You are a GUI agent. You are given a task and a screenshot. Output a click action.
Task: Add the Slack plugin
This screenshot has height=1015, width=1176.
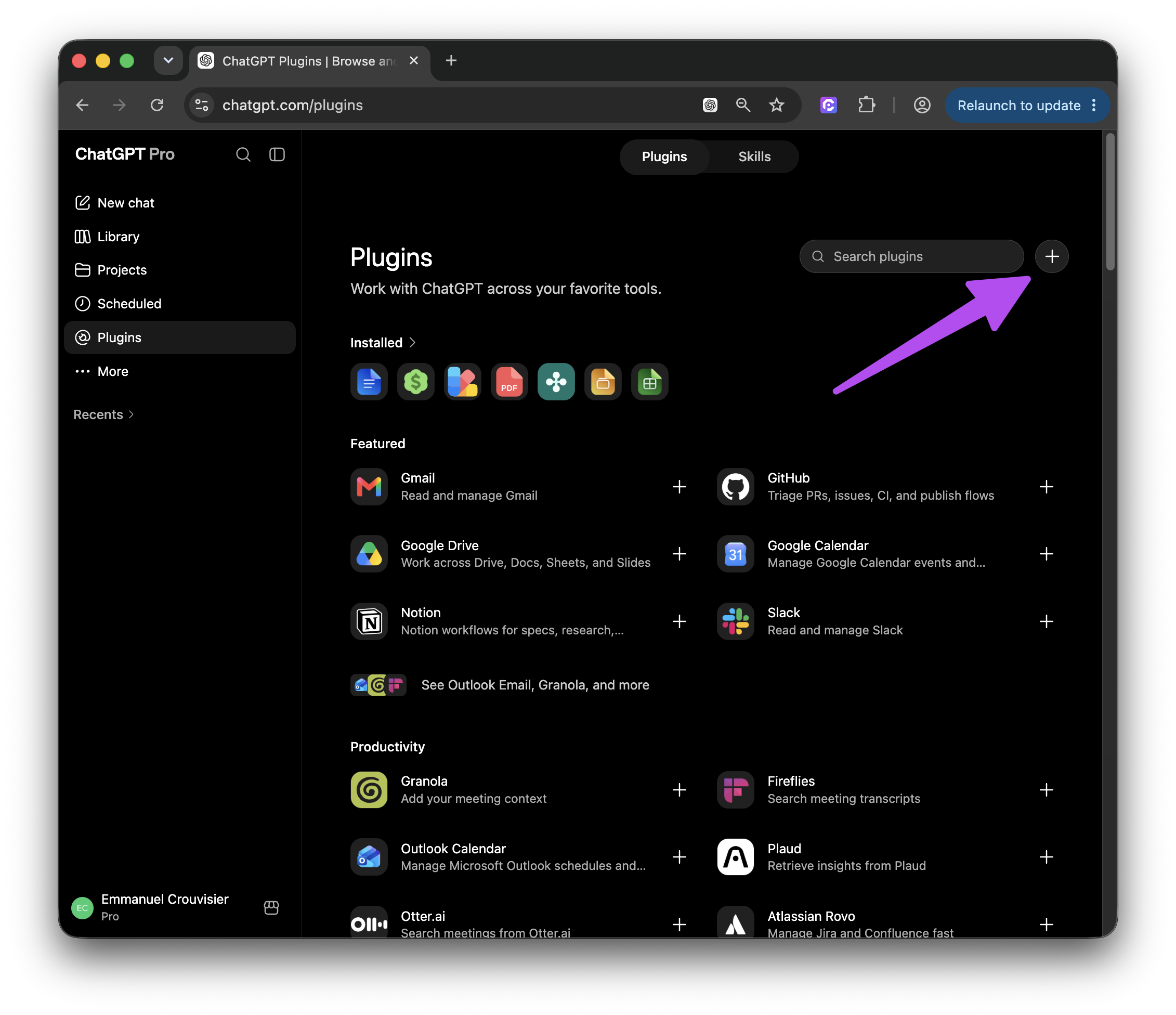1047,621
